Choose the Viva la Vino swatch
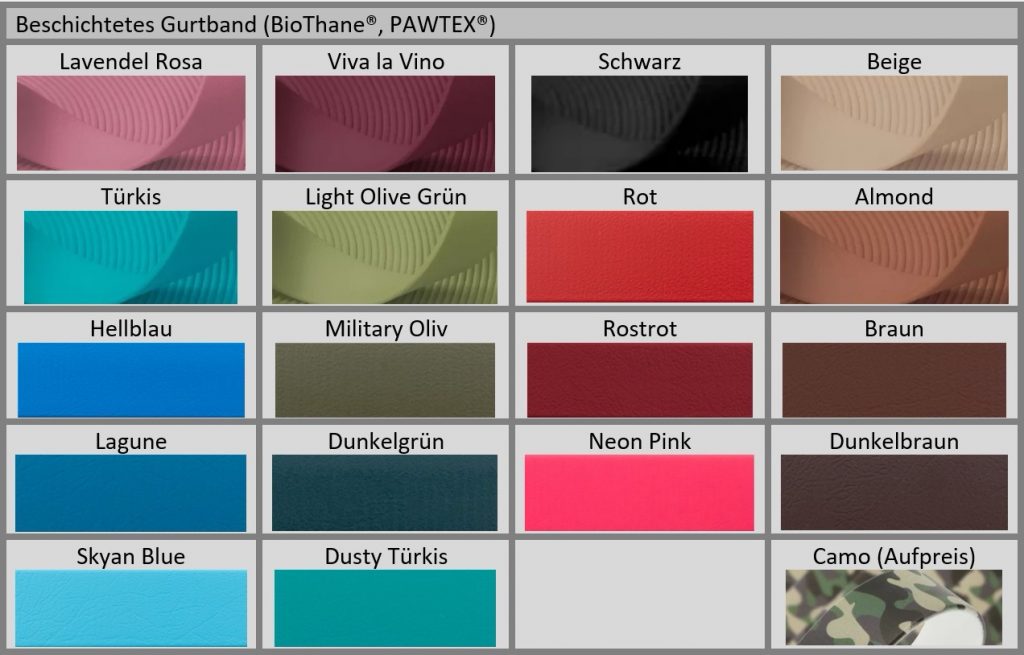This screenshot has width=1024, height=655. 385,124
